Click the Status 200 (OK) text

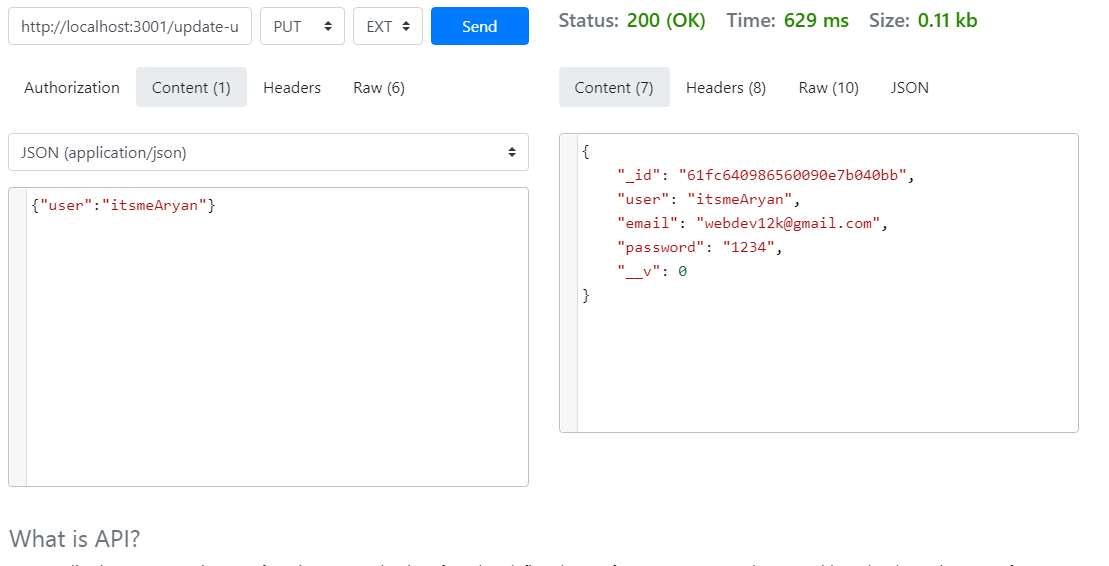pyautogui.click(x=632, y=21)
